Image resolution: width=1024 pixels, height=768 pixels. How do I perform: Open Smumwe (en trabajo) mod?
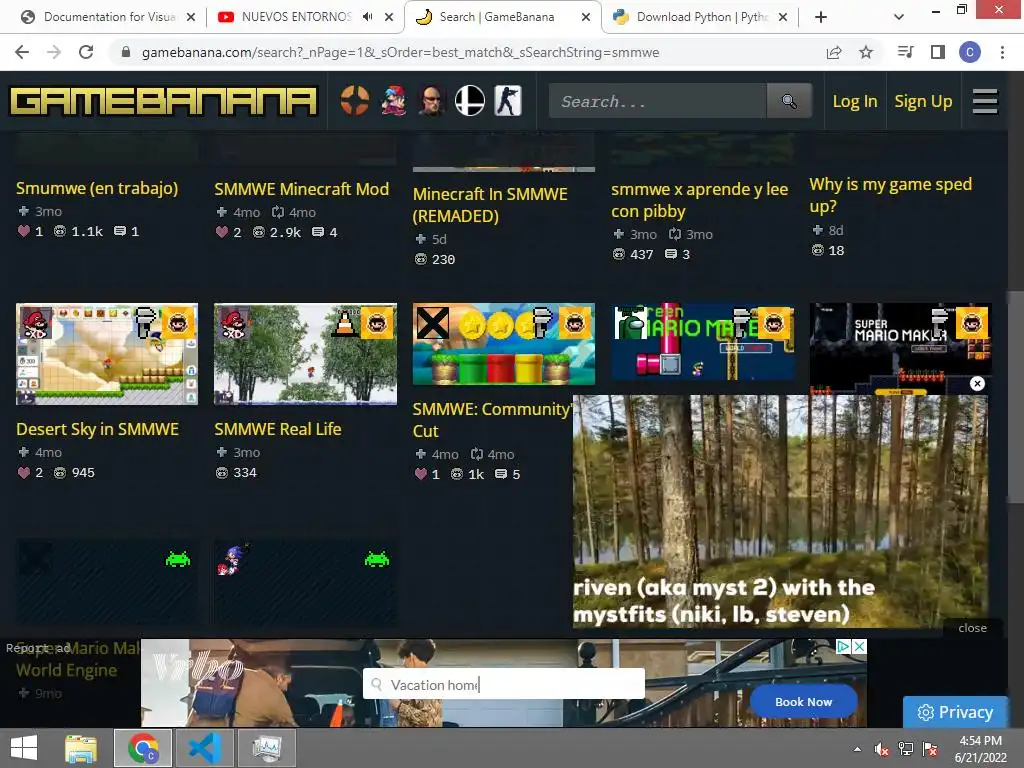click(97, 188)
